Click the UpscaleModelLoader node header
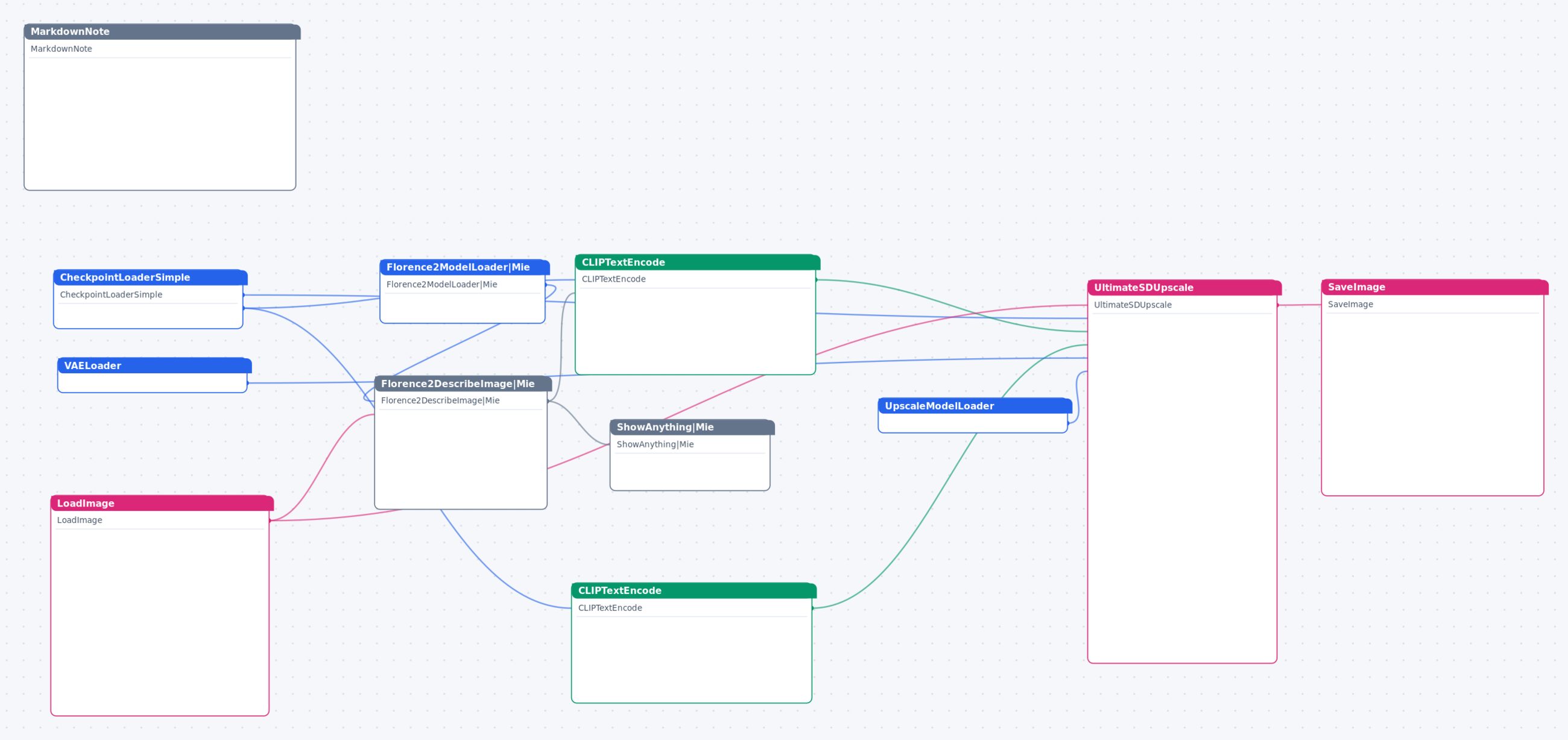Screen dimensions: 1568x740 point(975,406)
